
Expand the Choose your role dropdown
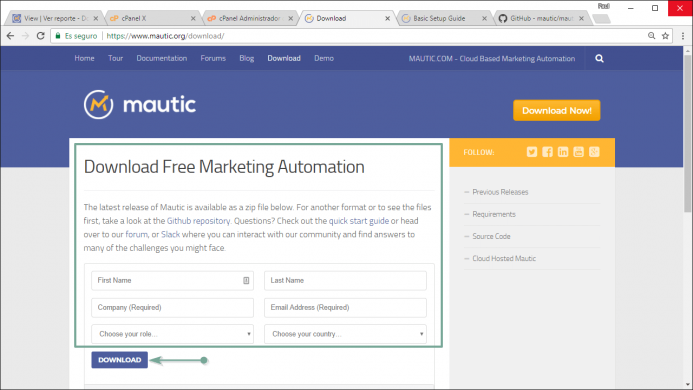tap(172, 334)
